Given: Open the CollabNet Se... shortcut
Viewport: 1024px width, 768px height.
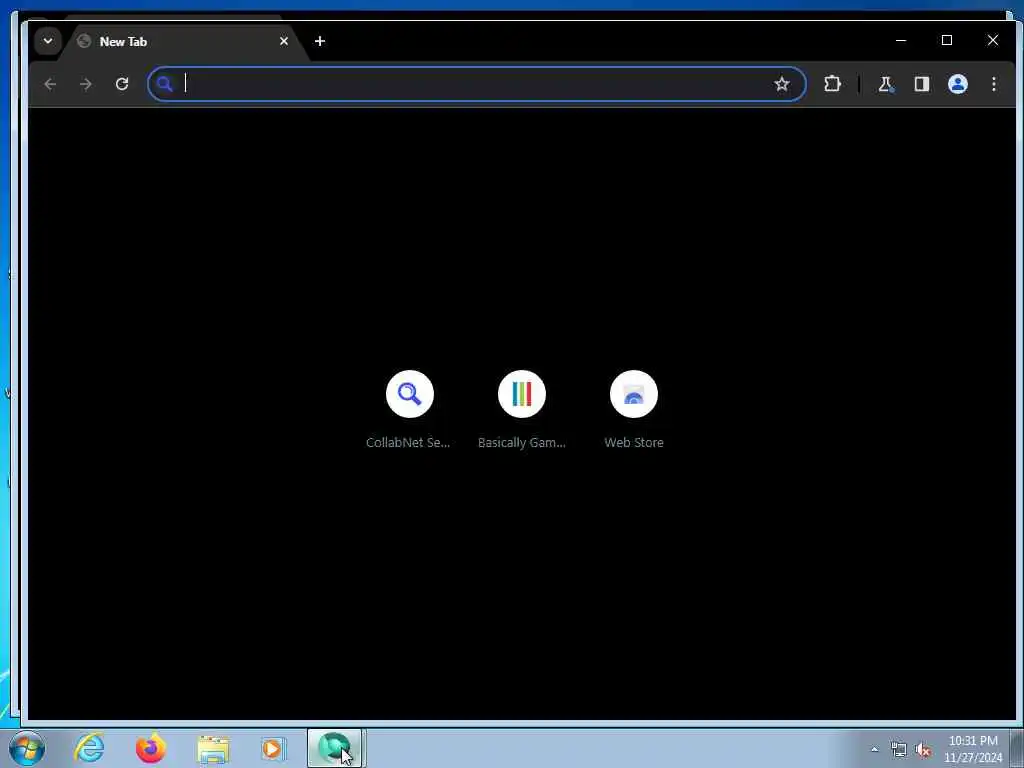Looking at the screenshot, I should click(409, 409).
